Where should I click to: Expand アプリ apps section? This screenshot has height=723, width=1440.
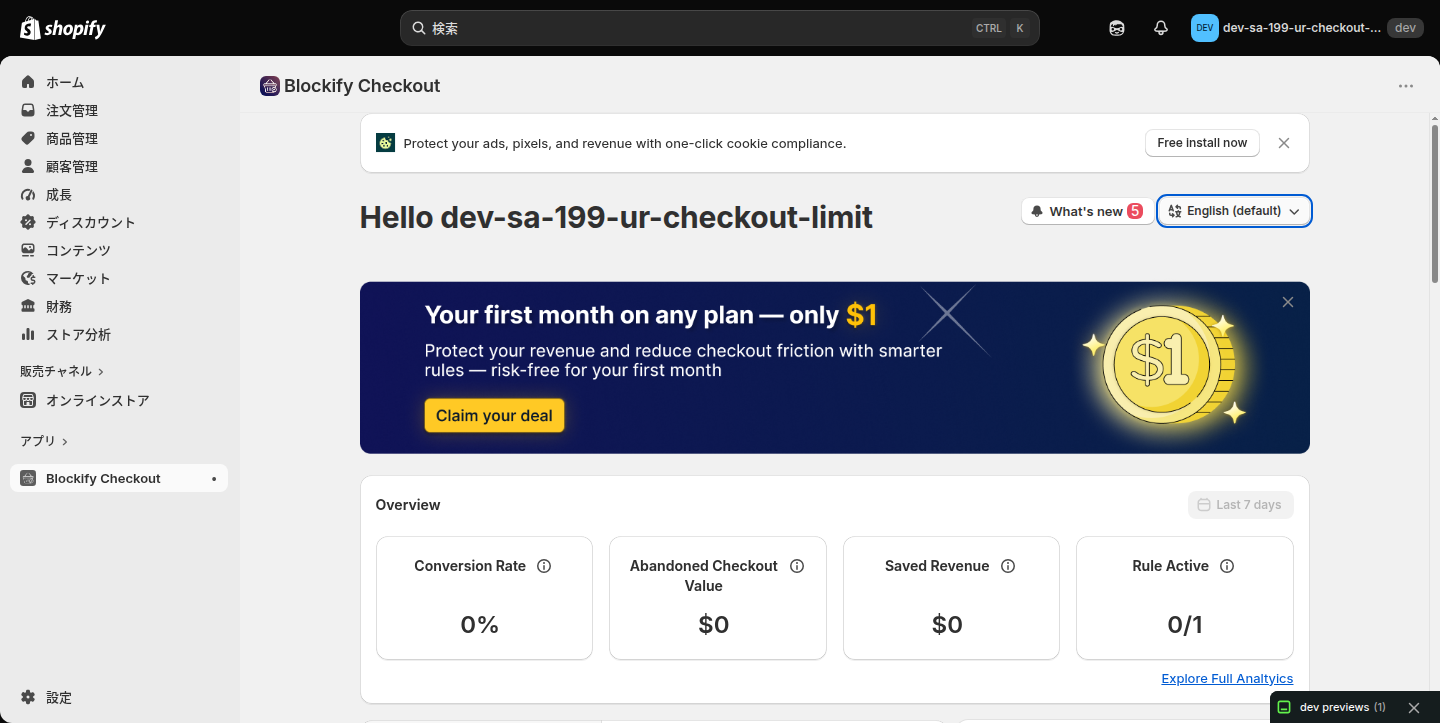44,441
